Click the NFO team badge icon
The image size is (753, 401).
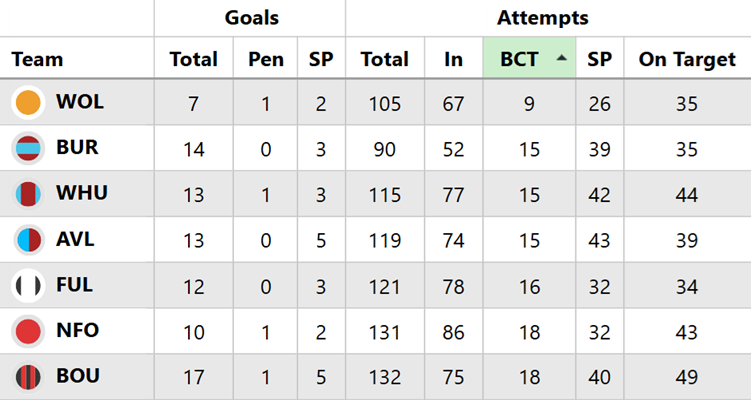[28, 332]
